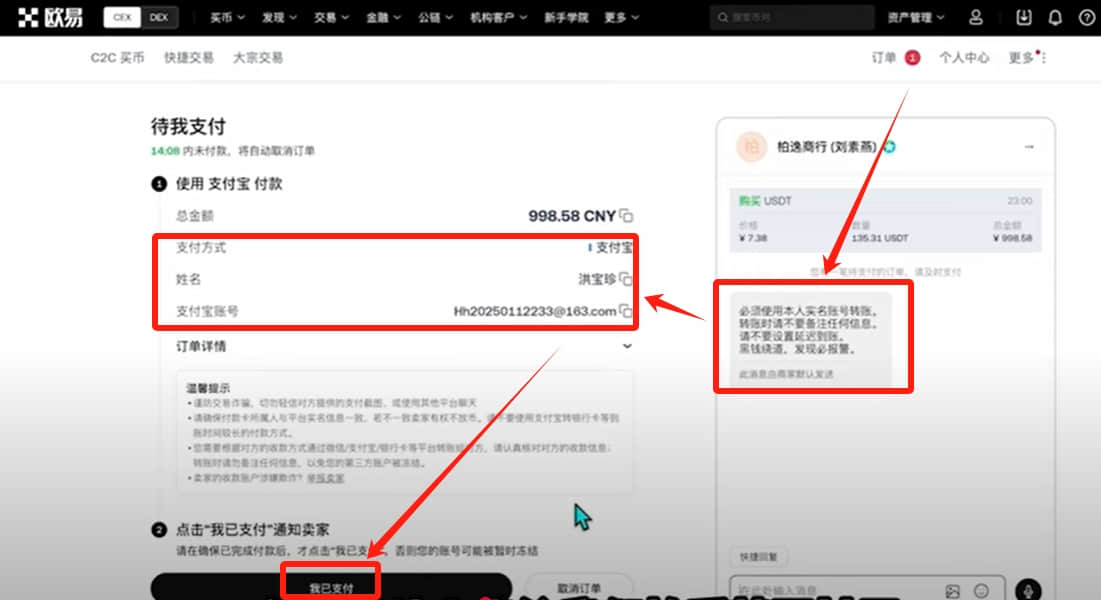
Task: Open the 资产管理 dropdown menu
Action: click(916, 18)
